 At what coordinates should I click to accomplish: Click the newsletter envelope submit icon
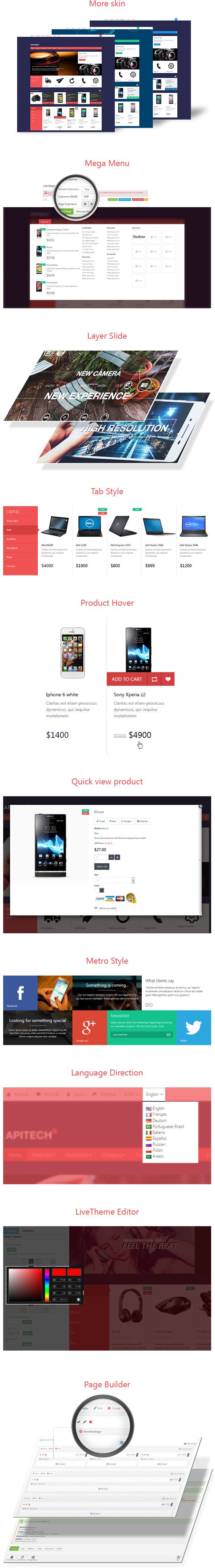[168, 1034]
